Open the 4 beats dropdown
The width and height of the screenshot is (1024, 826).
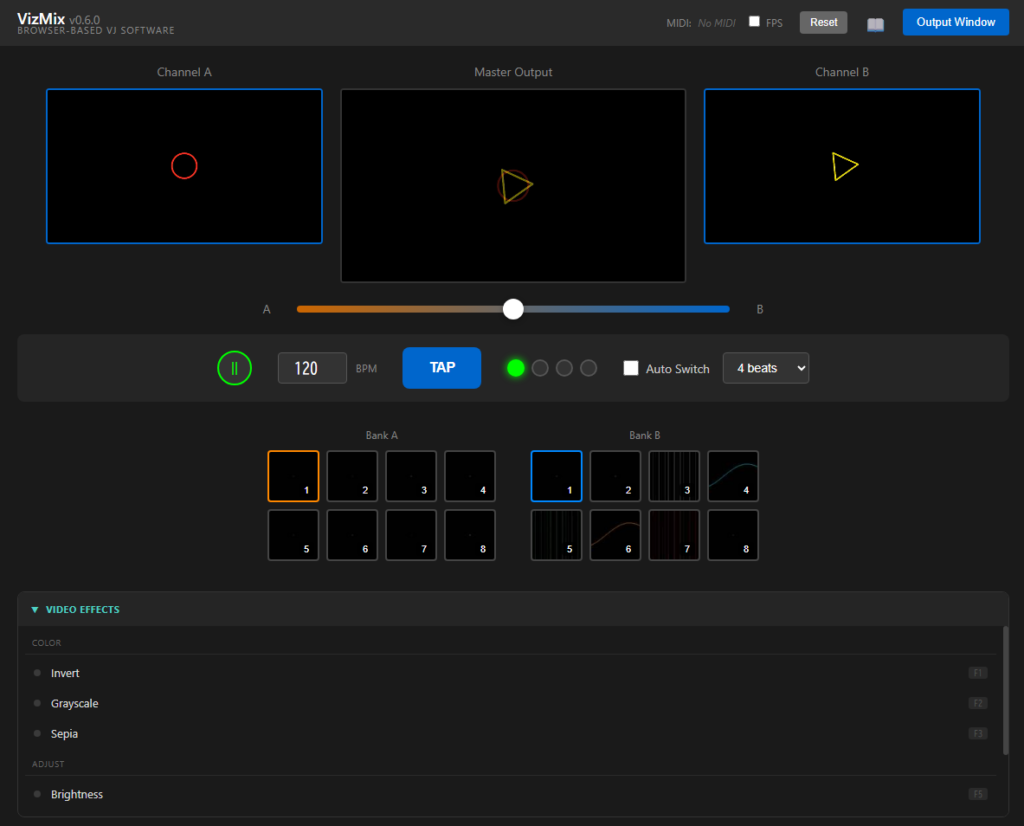click(x=765, y=368)
